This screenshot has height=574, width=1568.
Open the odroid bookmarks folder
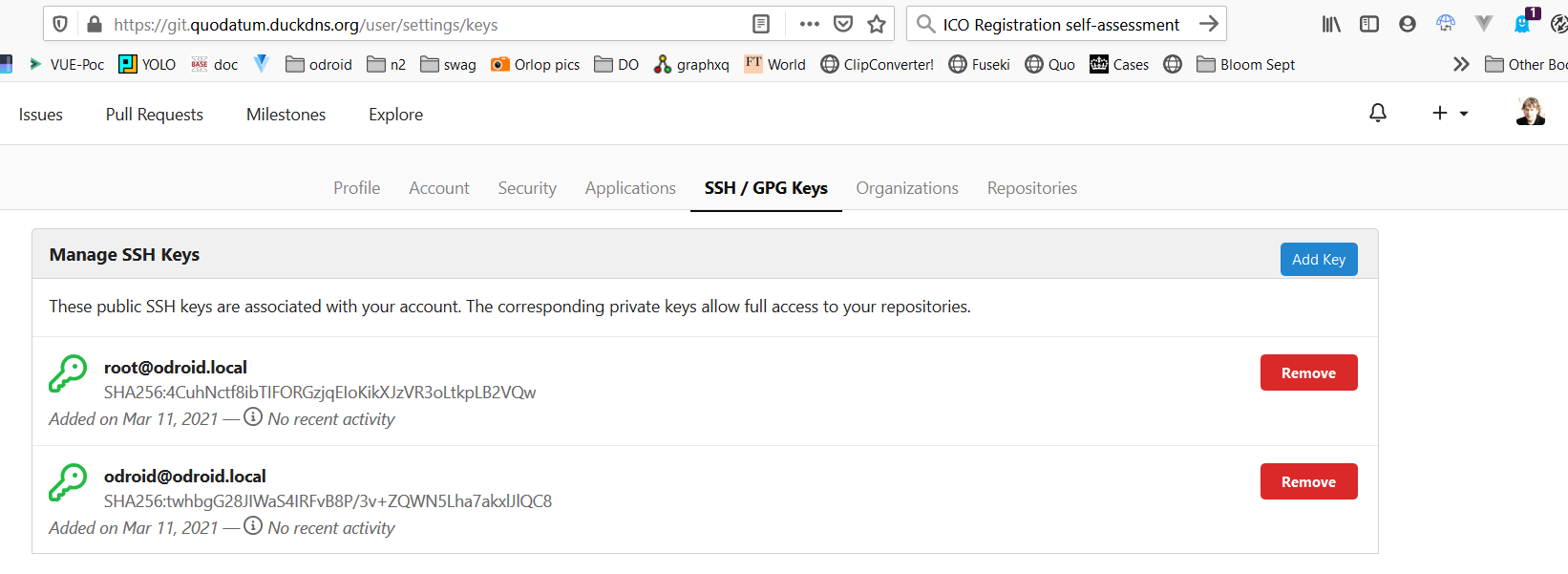point(319,64)
